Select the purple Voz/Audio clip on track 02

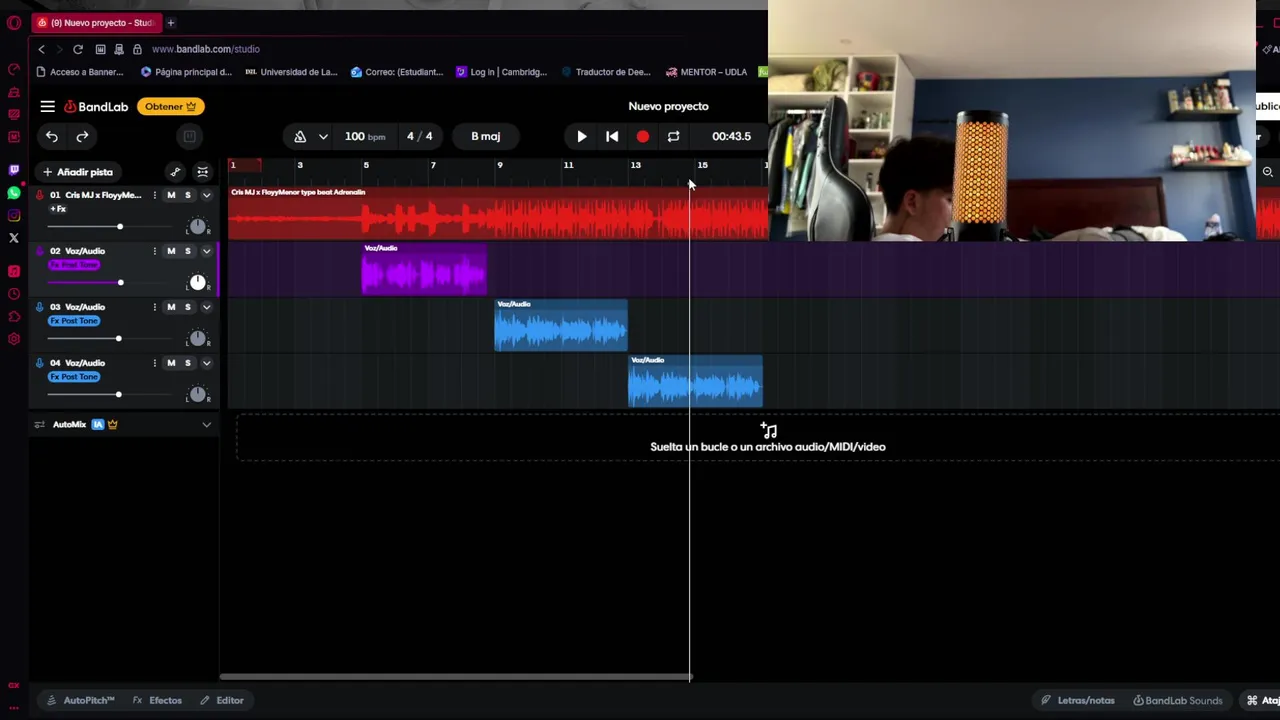click(x=424, y=269)
